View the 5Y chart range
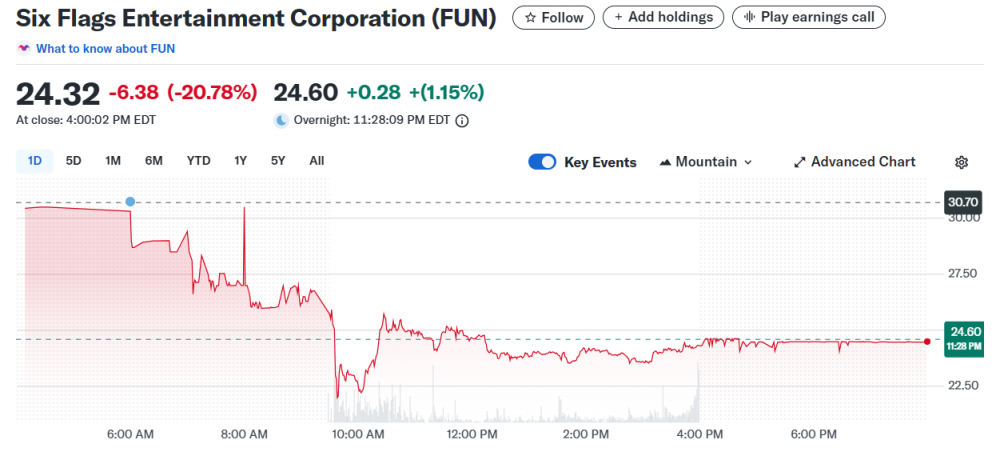Screen dimensions: 1000x464 pyautogui.click(x=278, y=161)
